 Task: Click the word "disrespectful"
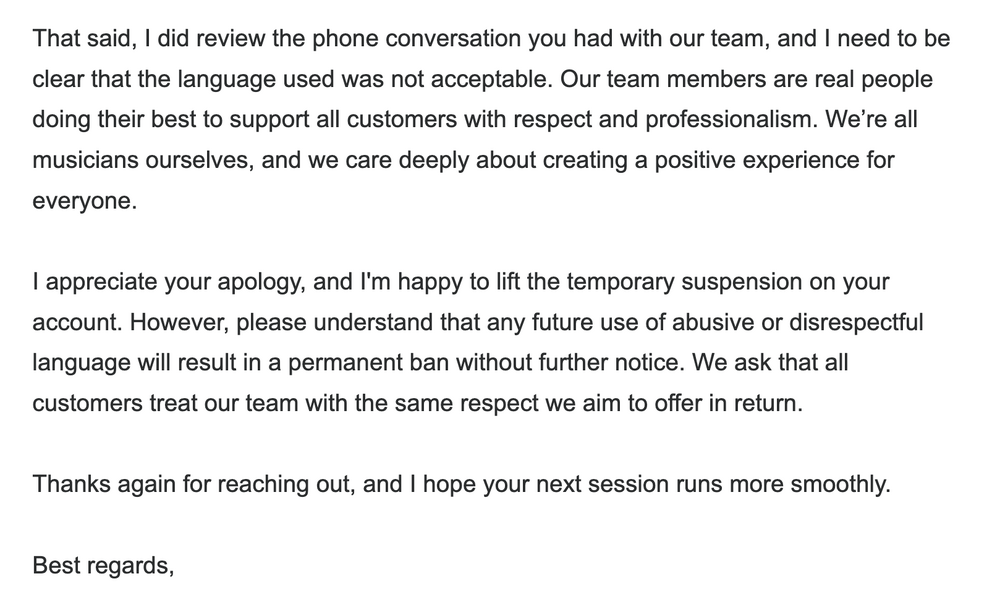coord(856,322)
